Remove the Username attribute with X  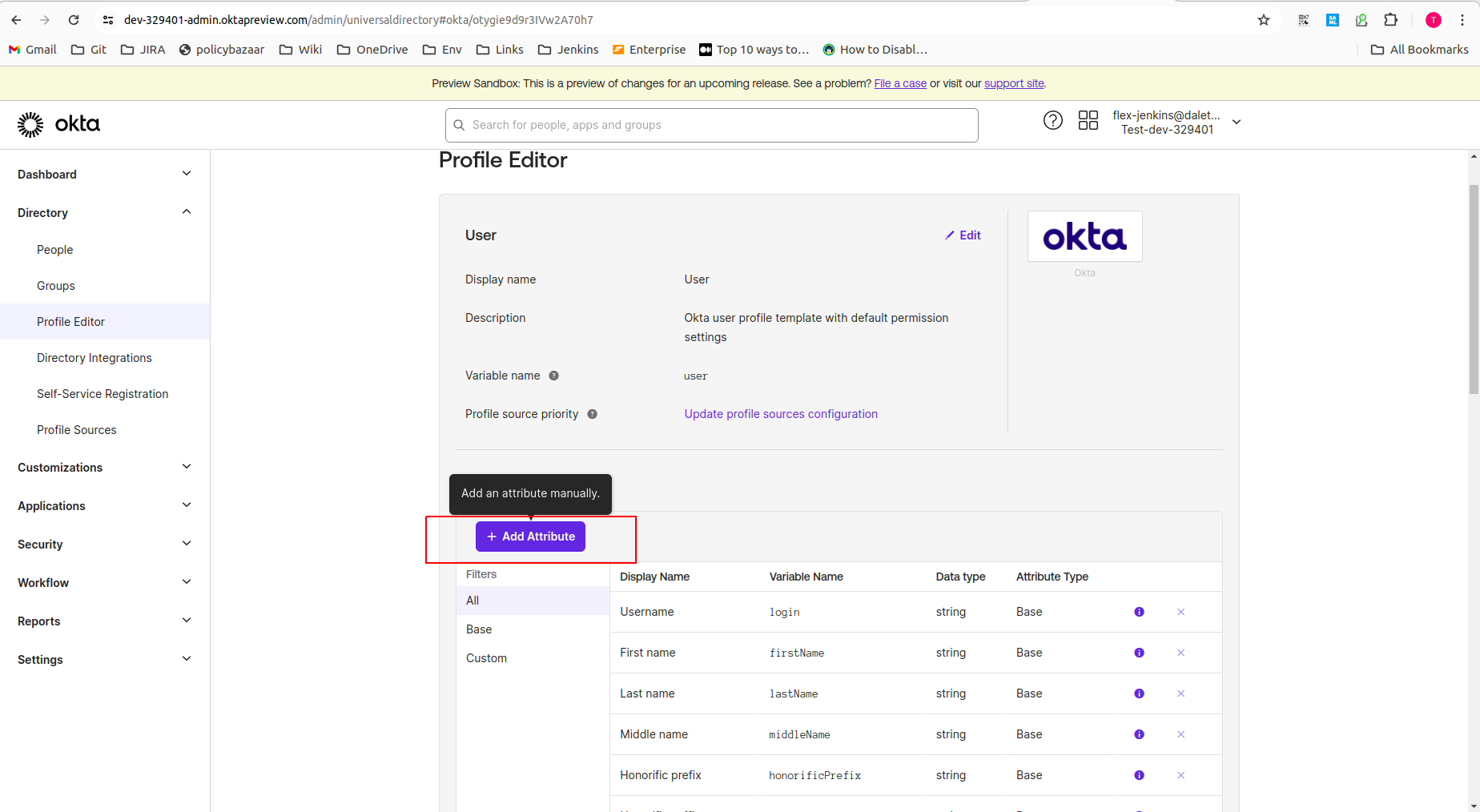pyautogui.click(x=1180, y=612)
